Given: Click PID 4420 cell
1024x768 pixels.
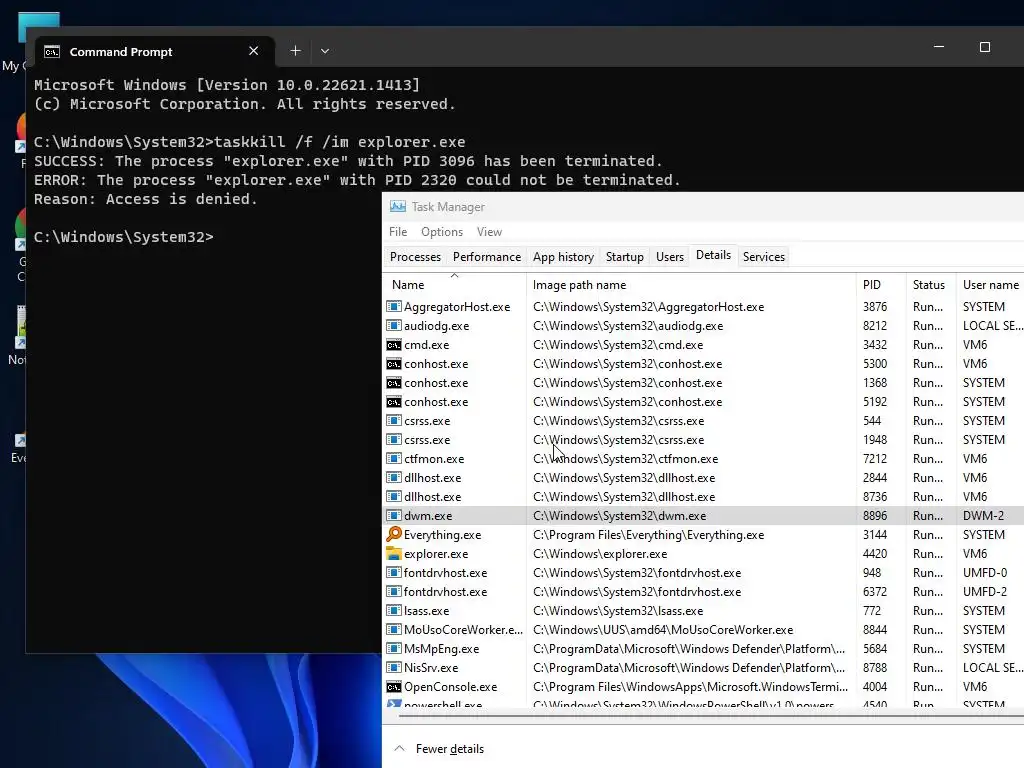Looking at the screenshot, I should tap(874, 554).
